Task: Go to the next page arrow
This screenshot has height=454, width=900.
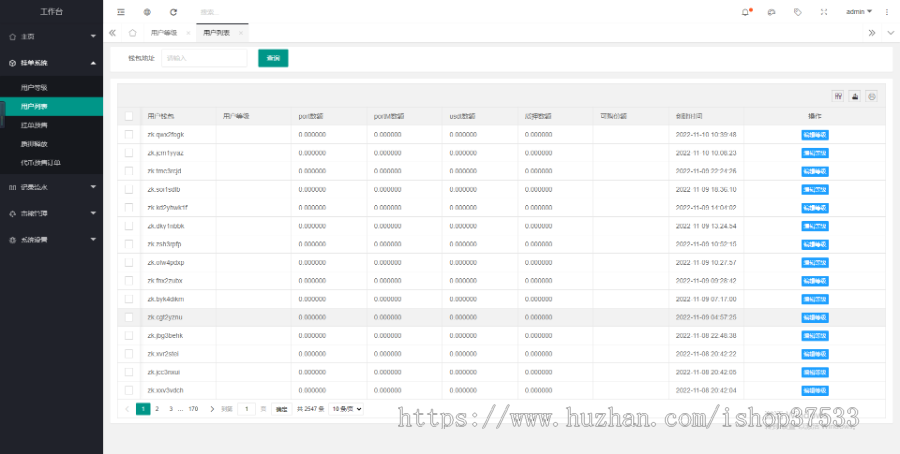Action: pos(212,409)
